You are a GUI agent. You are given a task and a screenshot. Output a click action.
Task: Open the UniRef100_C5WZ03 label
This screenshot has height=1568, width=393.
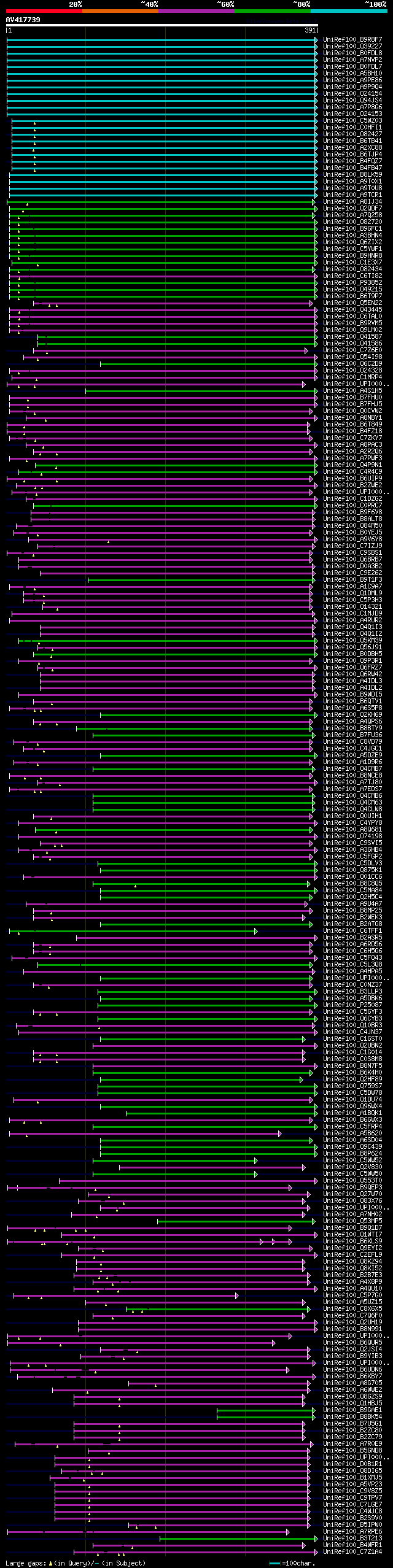click(352, 121)
